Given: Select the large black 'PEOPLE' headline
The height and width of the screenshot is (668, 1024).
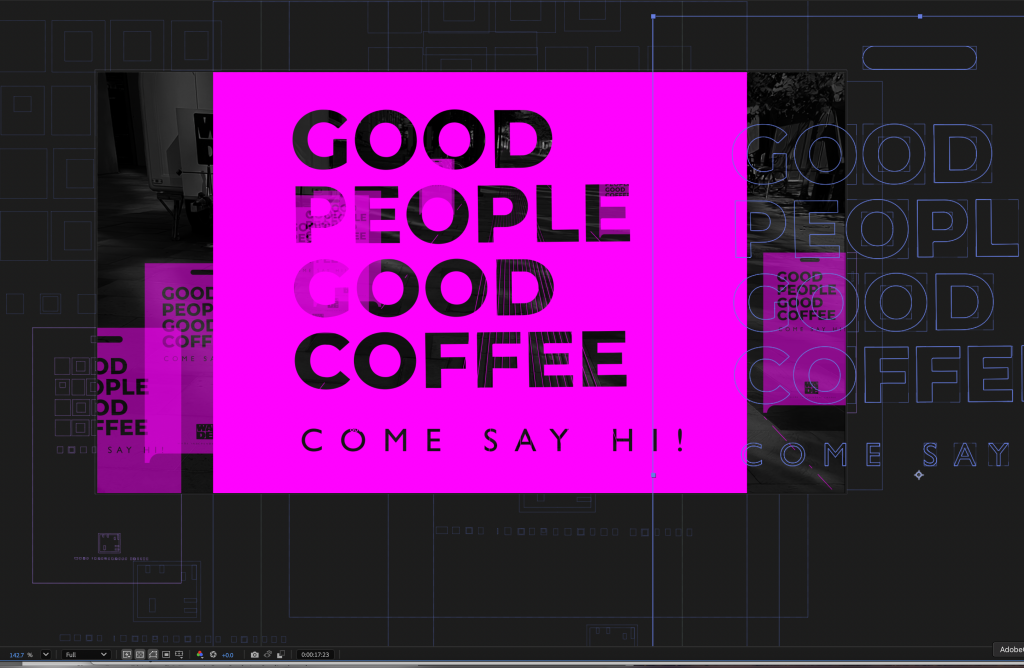Looking at the screenshot, I should pos(462,214).
